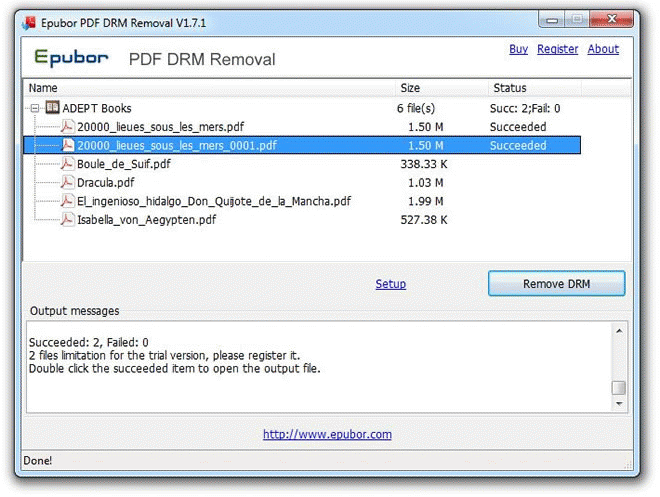Minimize the Epubor window
The image size is (660, 497).
(552, 19)
